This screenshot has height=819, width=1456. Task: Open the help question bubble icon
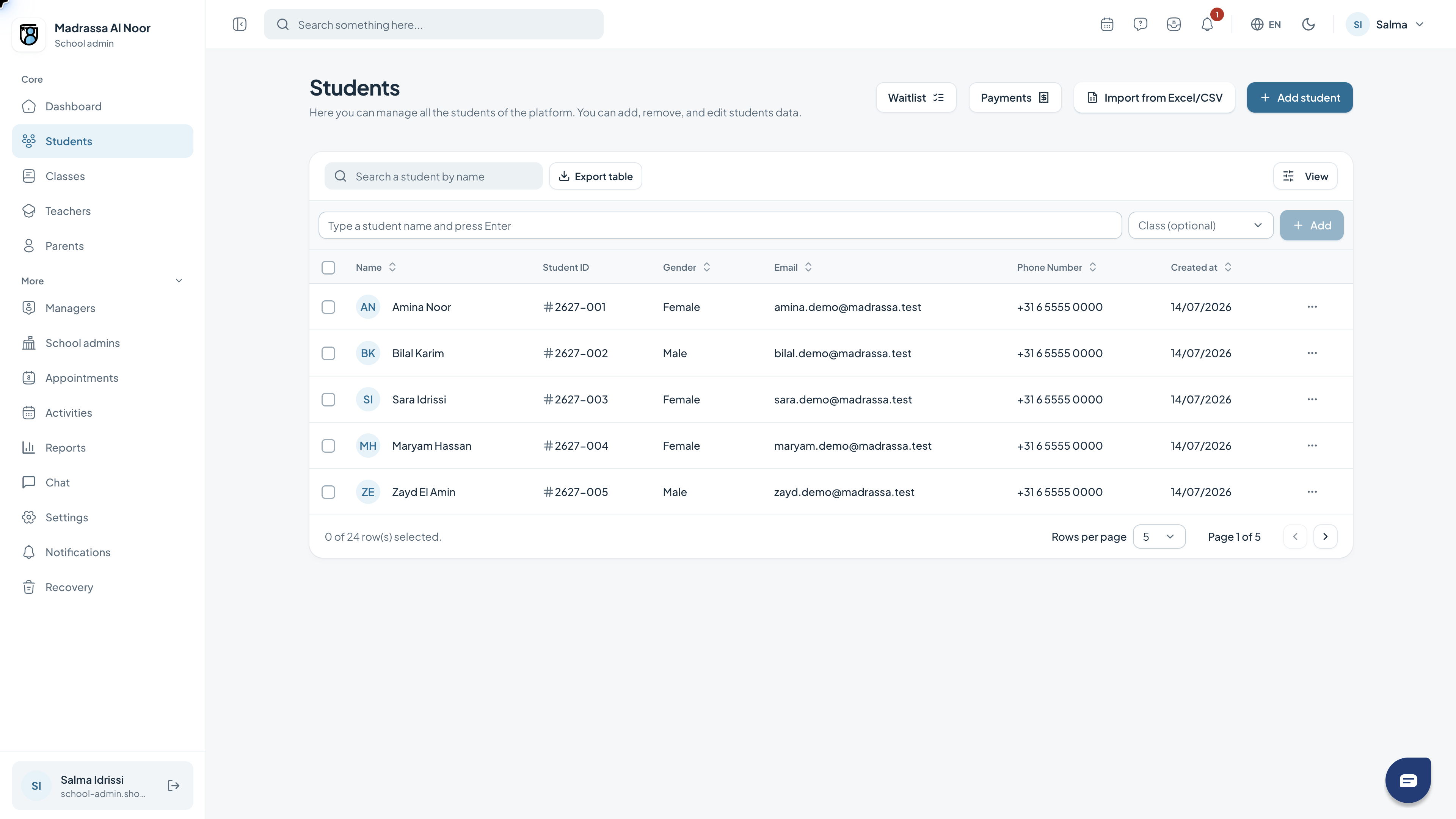[x=1140, y=24]
